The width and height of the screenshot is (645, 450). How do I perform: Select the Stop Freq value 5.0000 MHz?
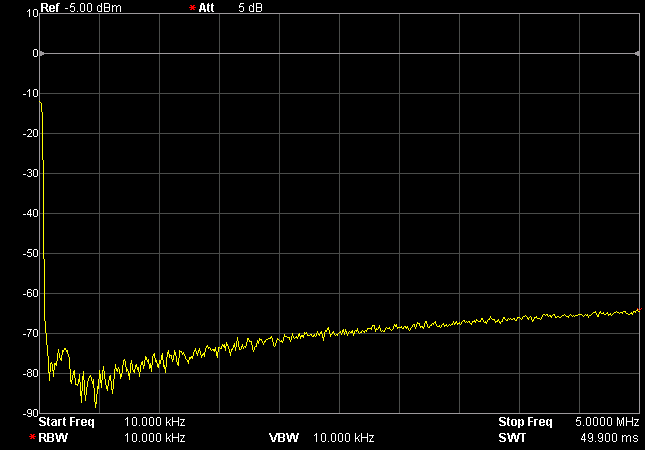click(607, 422)
